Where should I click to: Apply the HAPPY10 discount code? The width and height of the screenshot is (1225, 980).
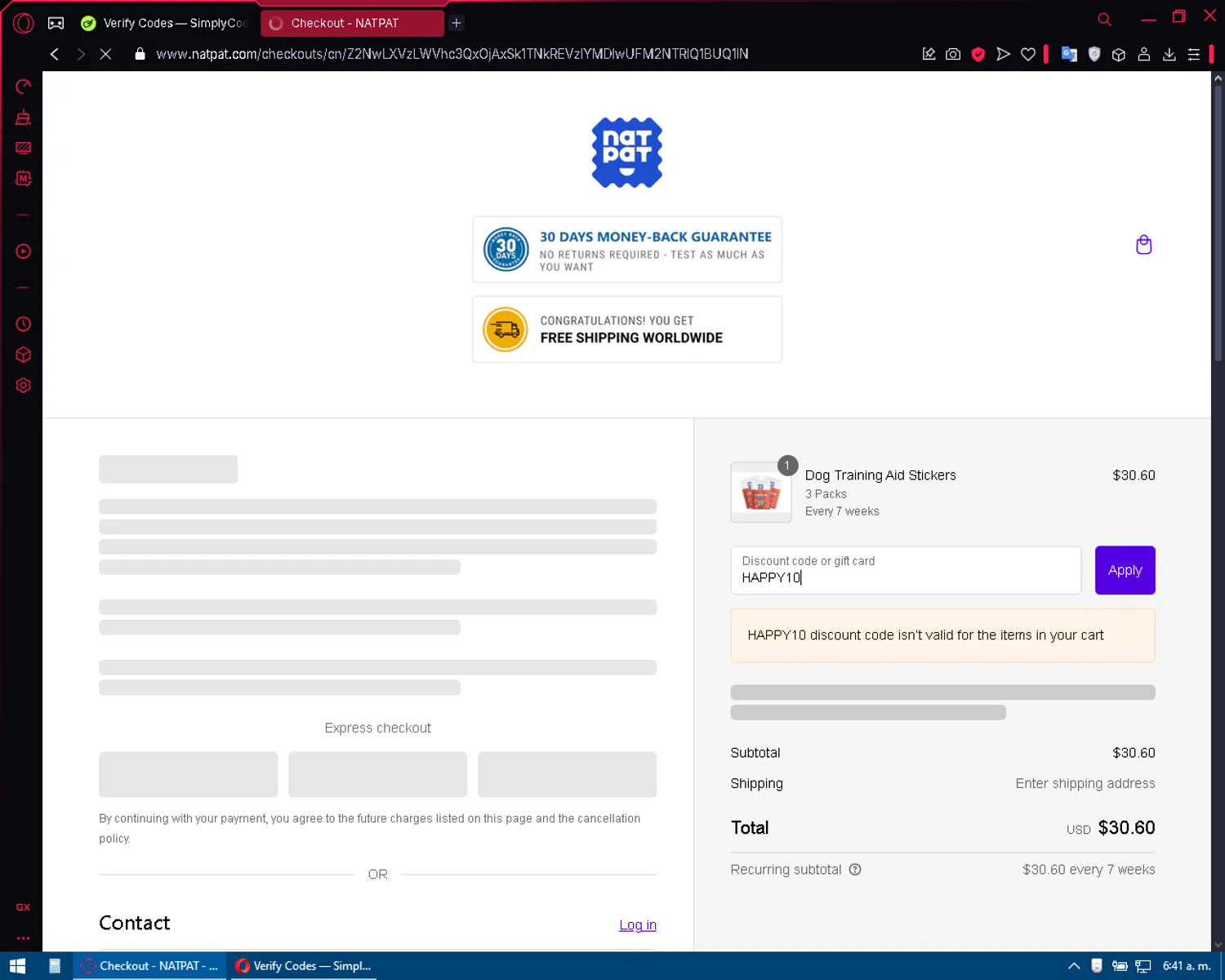point(1125,570)
